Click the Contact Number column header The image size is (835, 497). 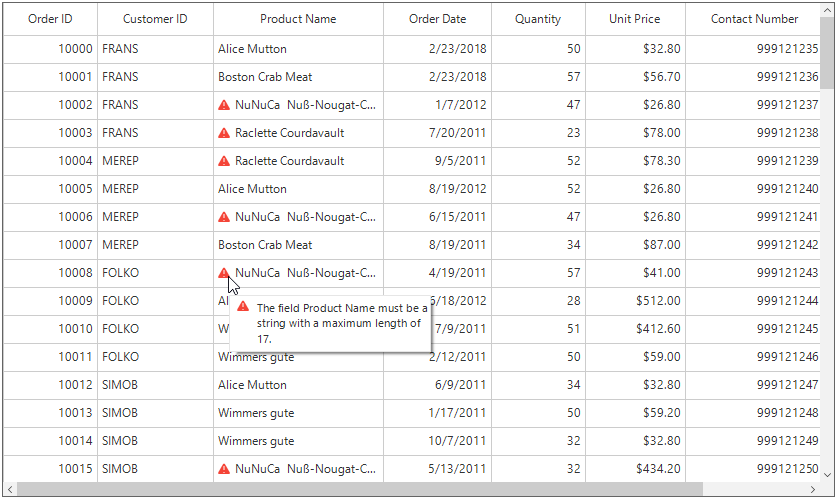click(754, 19)
